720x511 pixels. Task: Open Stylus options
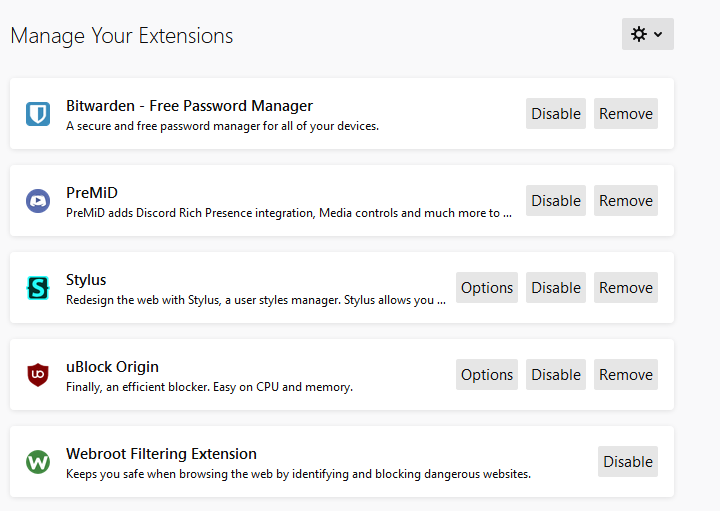point(487,287)
